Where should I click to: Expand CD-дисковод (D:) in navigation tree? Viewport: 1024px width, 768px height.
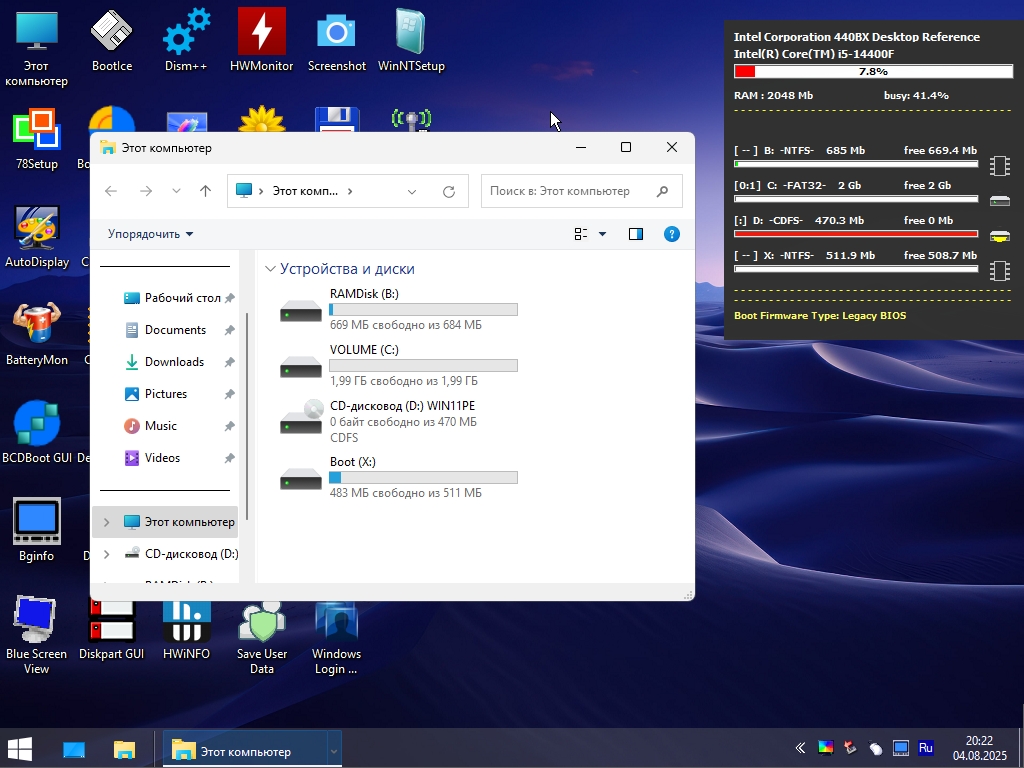[x=106, y=554]
